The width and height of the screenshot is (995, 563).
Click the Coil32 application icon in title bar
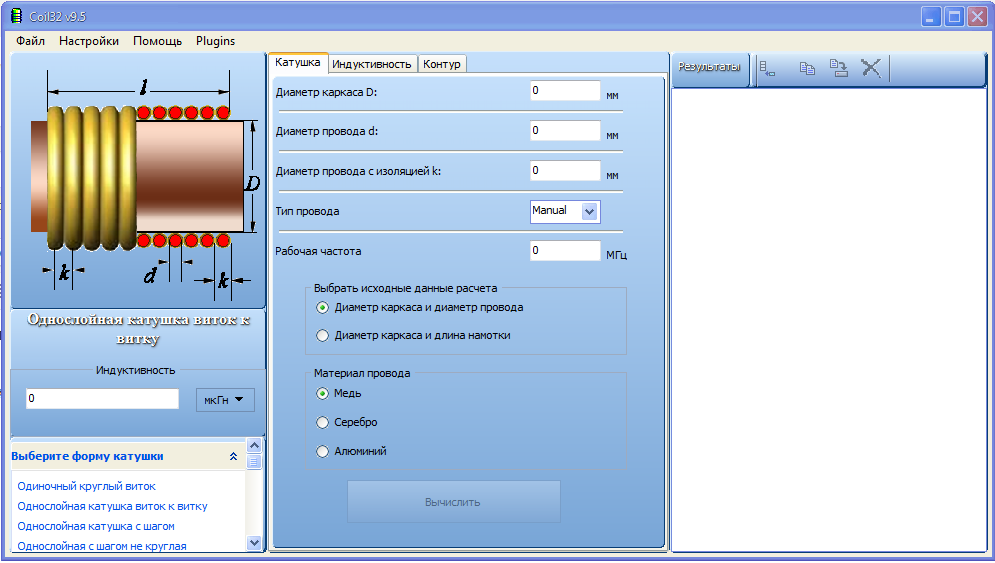pyautogui.click(x=16, y=16)
